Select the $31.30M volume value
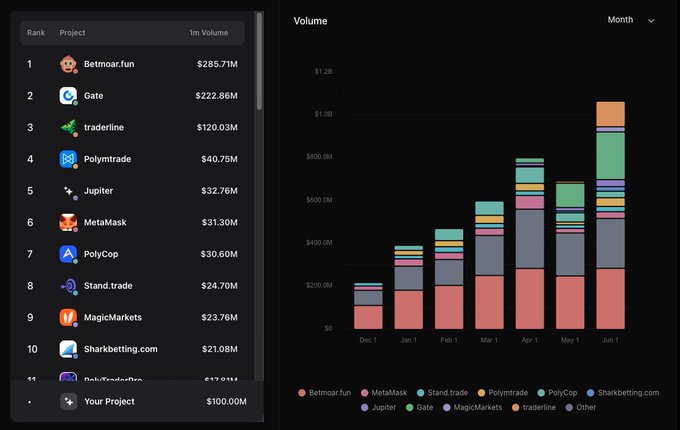 [219, 222]
